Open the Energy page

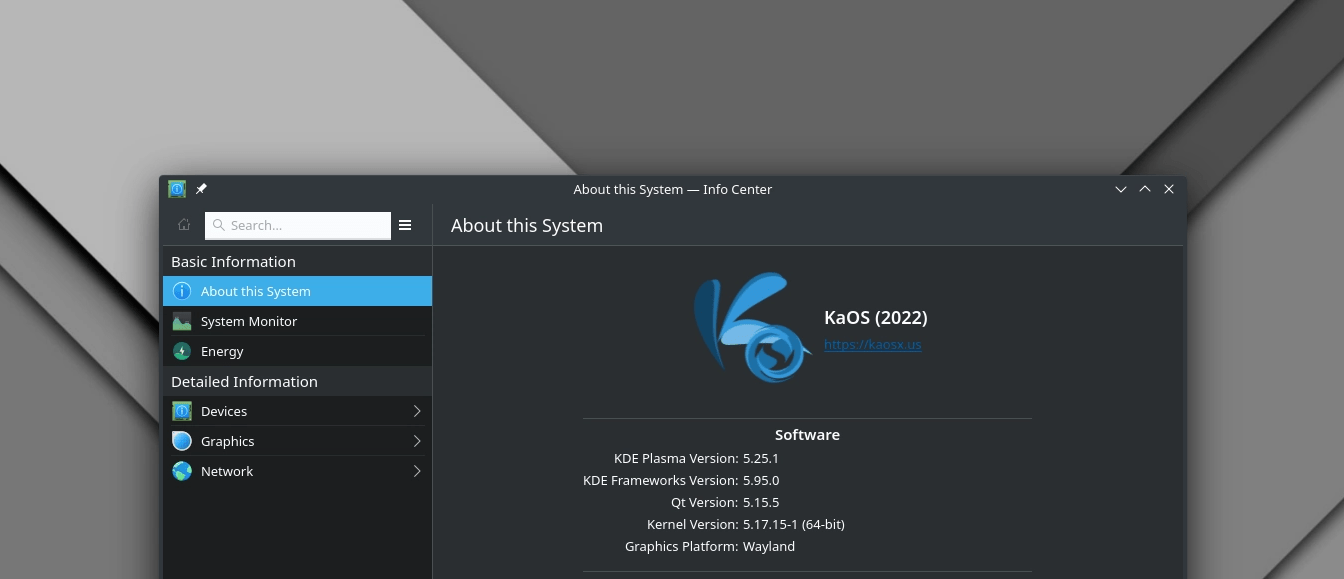(x=297, y=351)
